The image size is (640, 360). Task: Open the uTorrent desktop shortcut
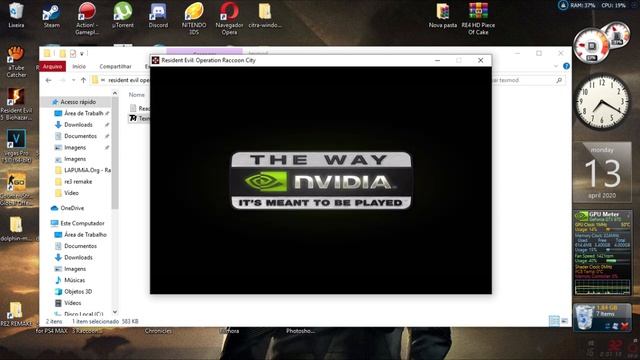(122, 15)
